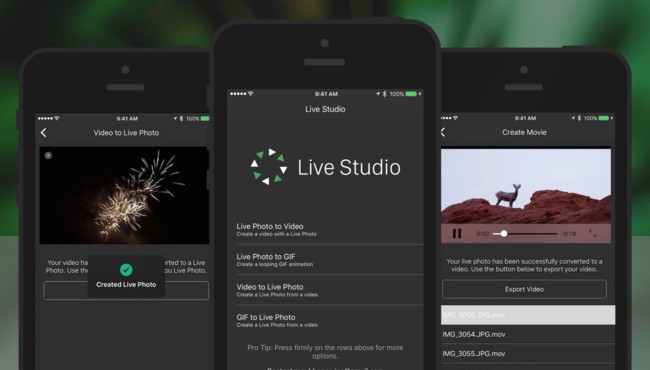Image resolution: width=650 pixels, height=370 pixels.
Task: Tap the fullscreen expand icon on video player
Action: click(593, 234)
